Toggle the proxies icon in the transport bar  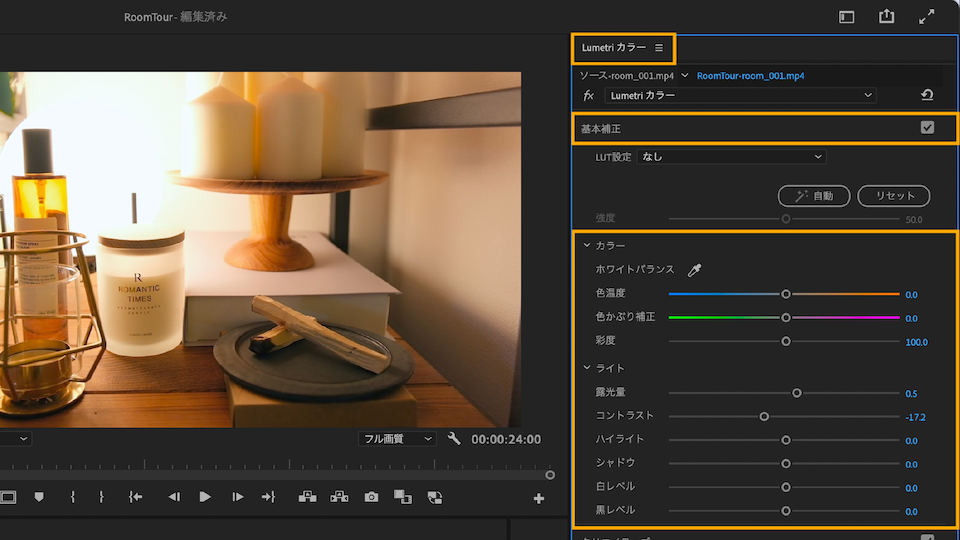(435, 497)
